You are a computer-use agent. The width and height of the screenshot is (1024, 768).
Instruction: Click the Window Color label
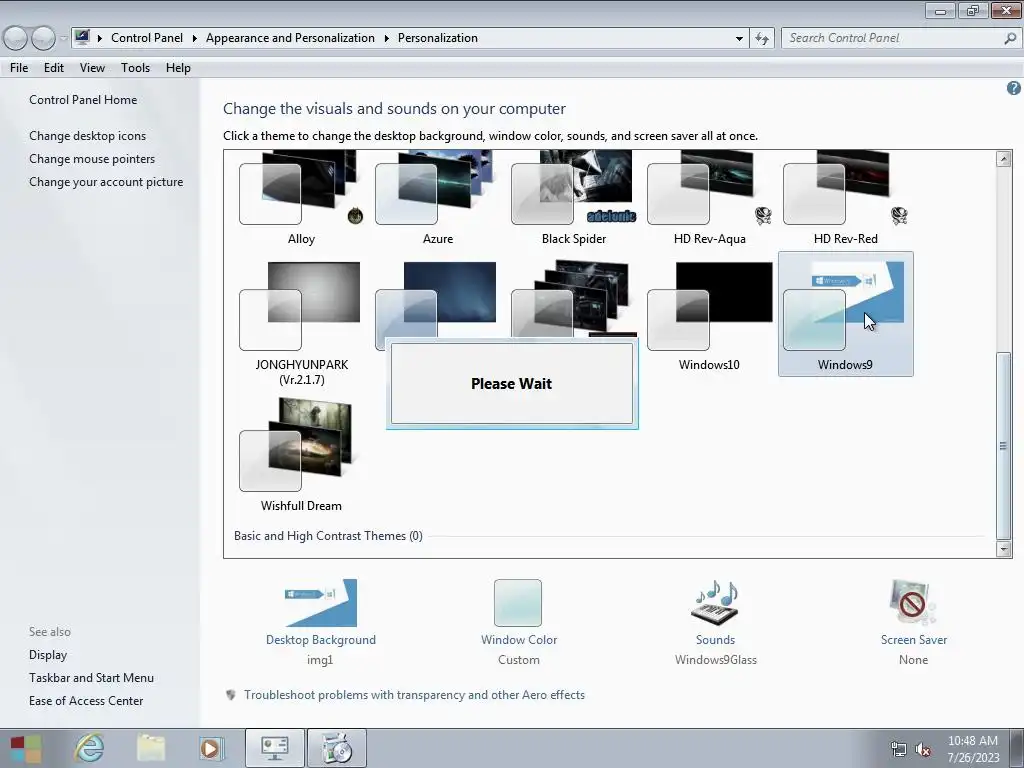point(519,640)
